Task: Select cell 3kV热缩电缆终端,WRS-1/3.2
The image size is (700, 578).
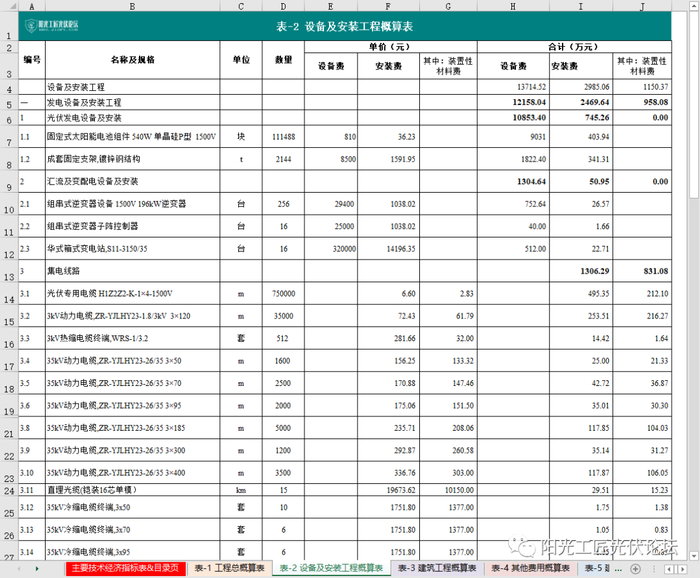Action: pos(132,338)
